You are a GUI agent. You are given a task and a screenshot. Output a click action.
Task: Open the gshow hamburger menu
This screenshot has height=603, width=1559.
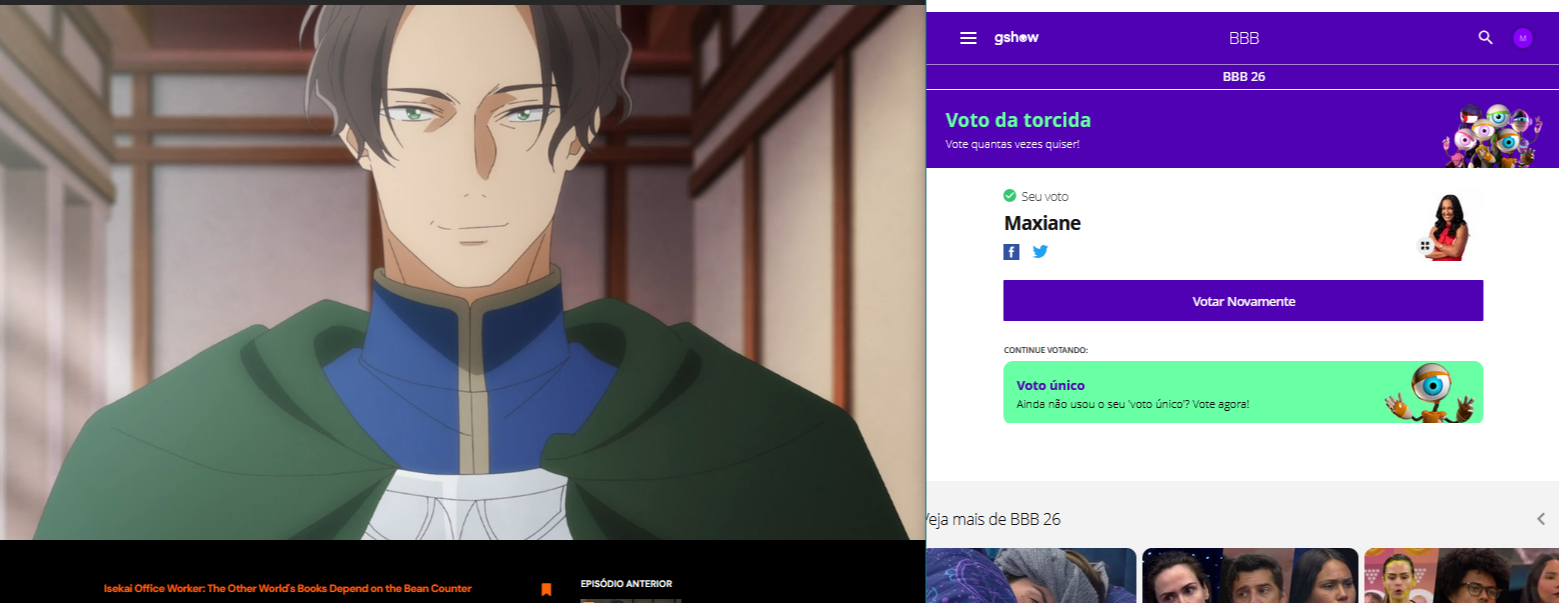point(968,38)
